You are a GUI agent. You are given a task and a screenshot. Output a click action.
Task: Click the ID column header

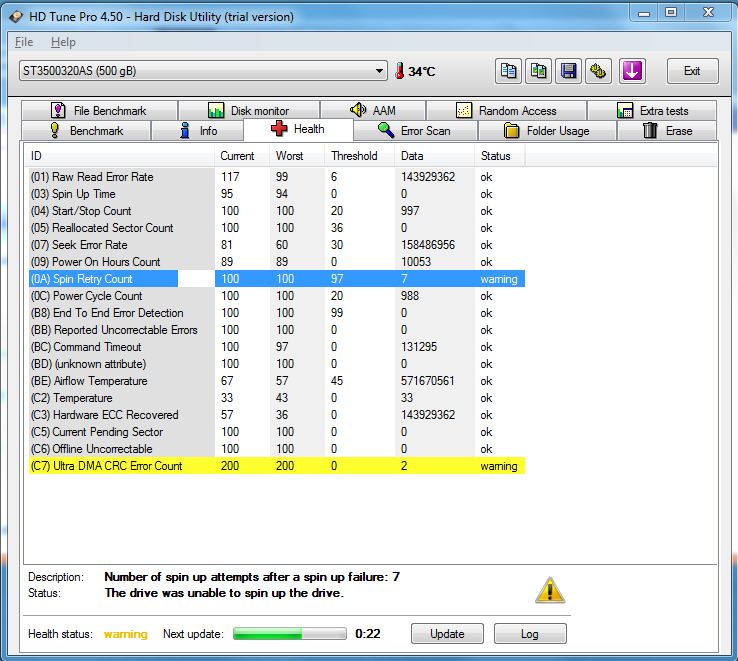coord(120,156)
